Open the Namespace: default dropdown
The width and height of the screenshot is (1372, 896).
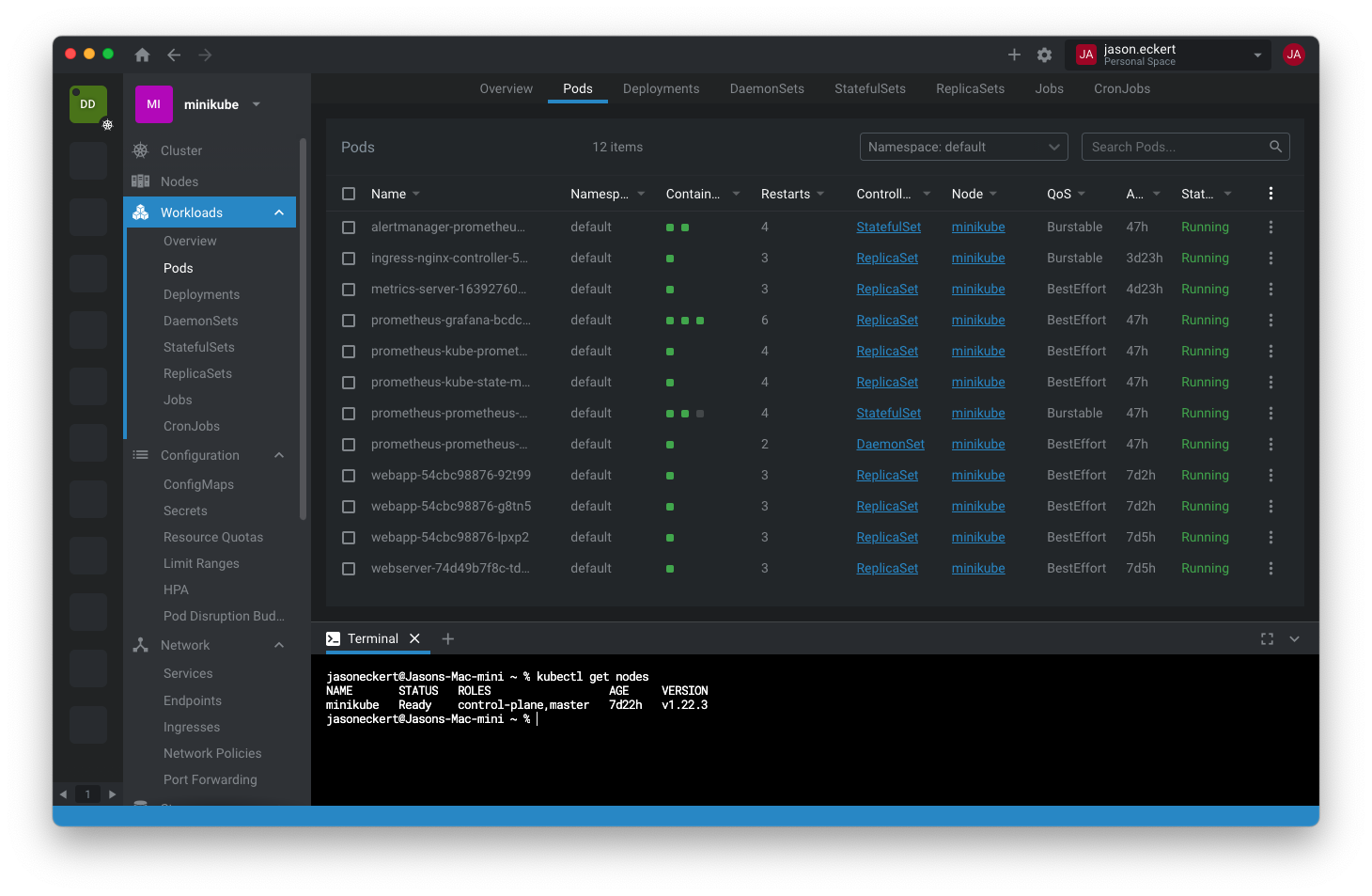(x=963, y=148)
